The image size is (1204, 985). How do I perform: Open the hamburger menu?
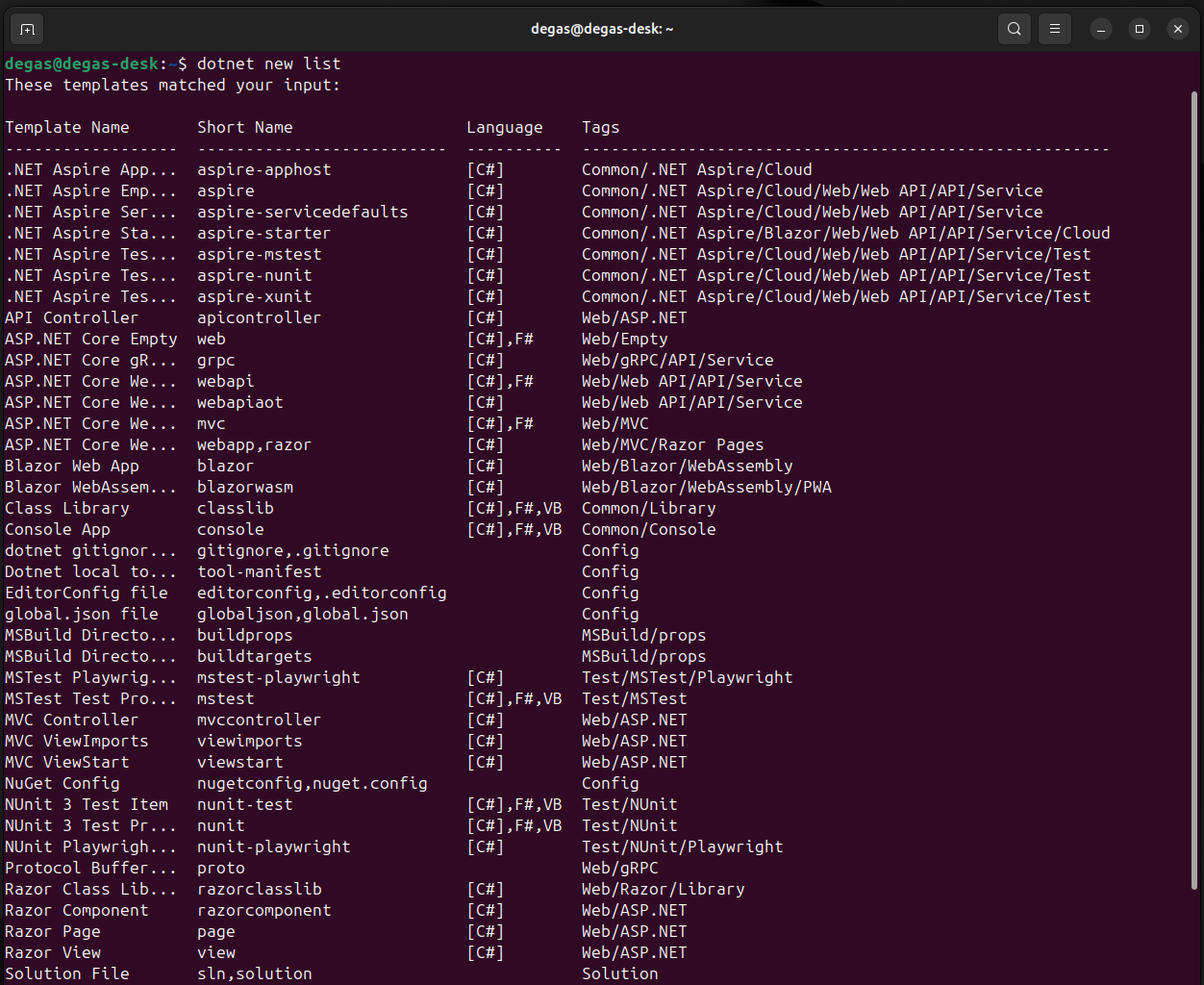tap(1054, 29)
